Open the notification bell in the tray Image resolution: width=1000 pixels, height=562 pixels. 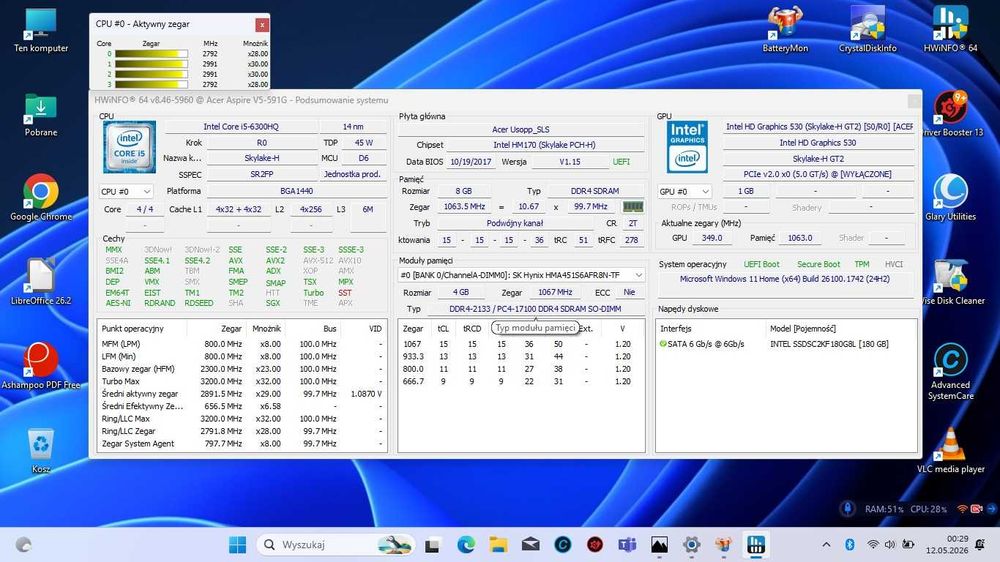coord(980,545)
